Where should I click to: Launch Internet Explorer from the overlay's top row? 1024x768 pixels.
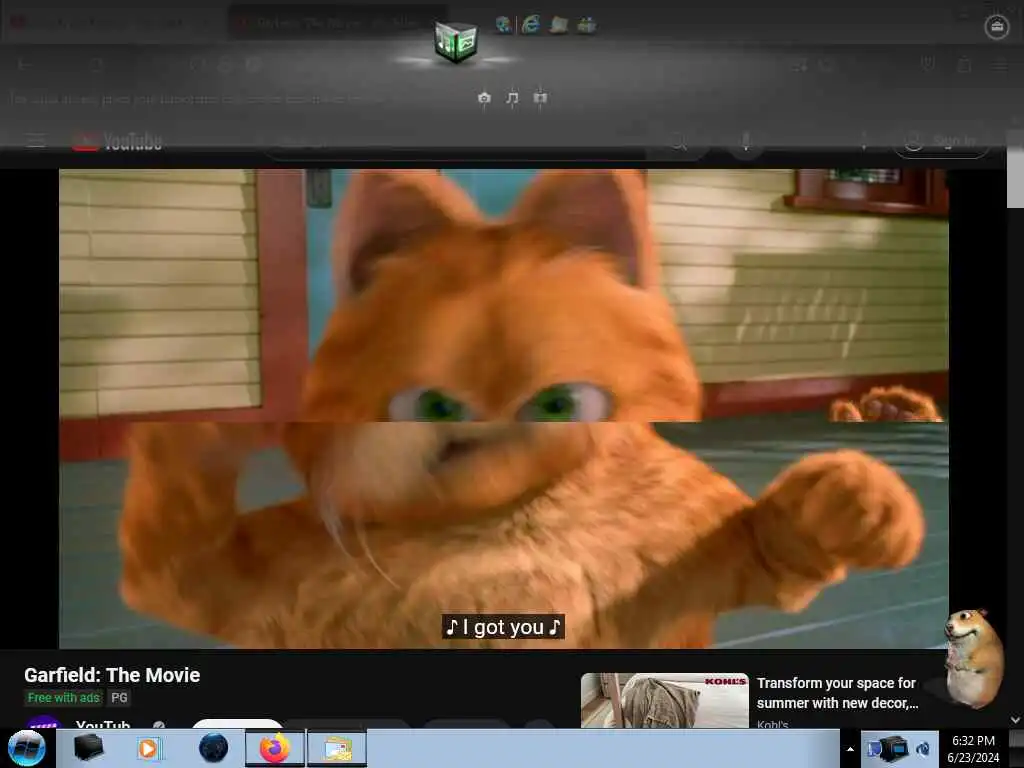coord(531,25)
